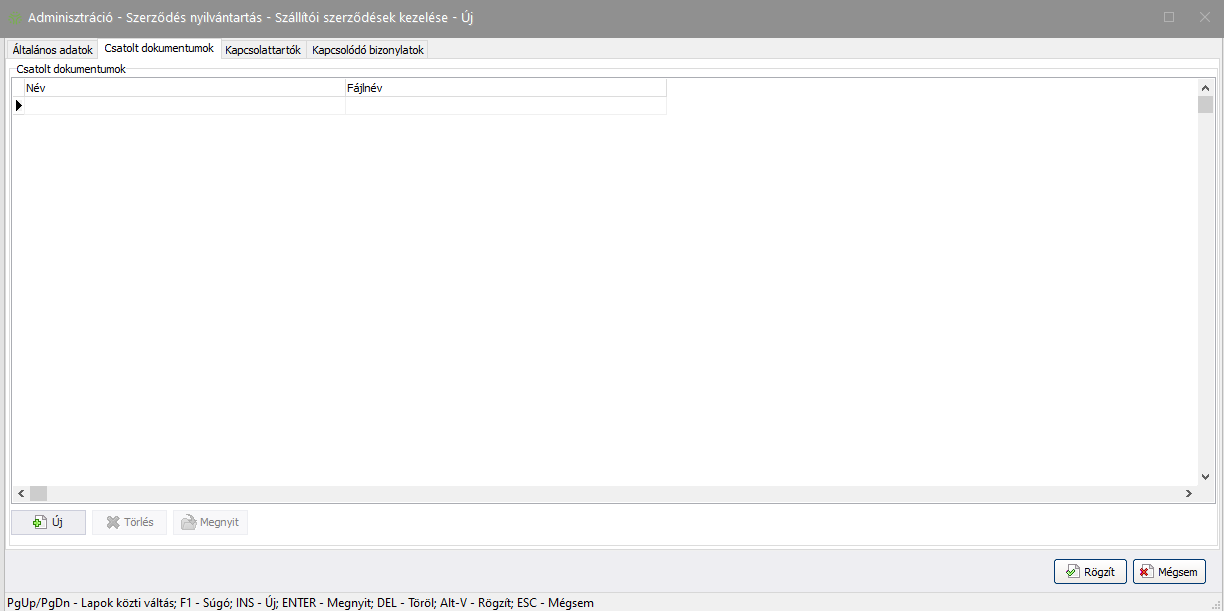Select the Csatolt dokumentumok tab
Screen dimensions: 1224x611
[158, 49]
